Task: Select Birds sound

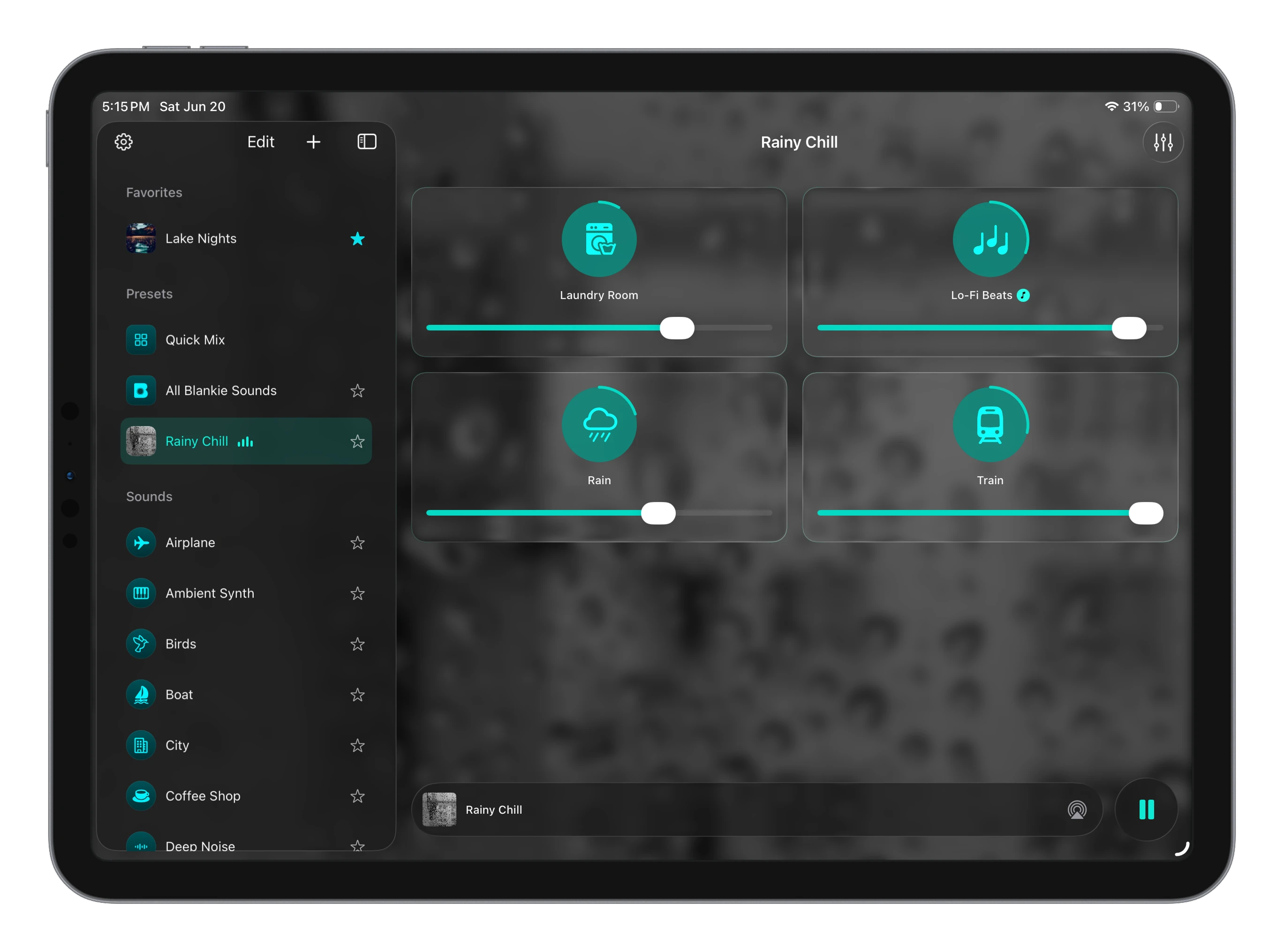Action: (x=246, y=644)
